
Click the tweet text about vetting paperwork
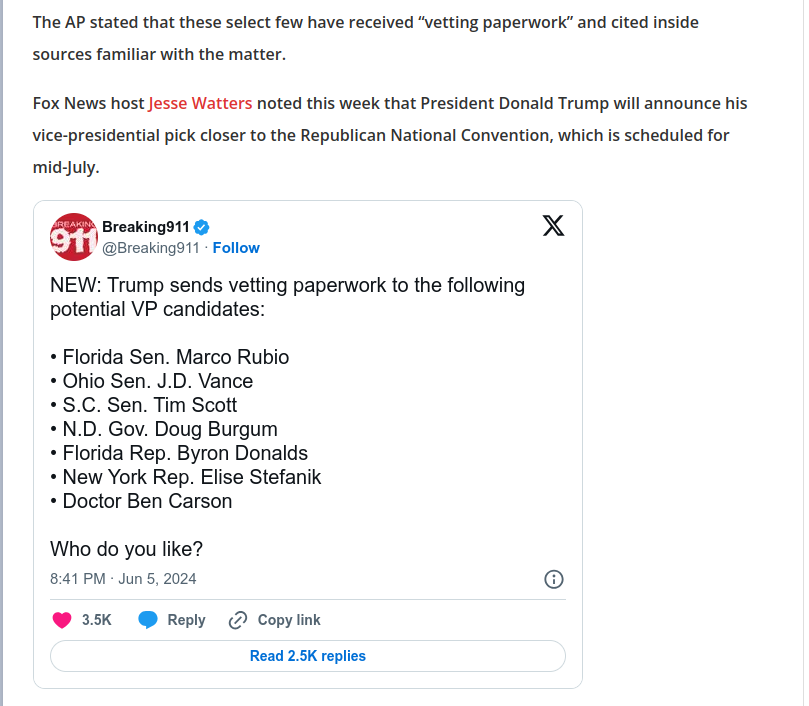coord(287,297)
